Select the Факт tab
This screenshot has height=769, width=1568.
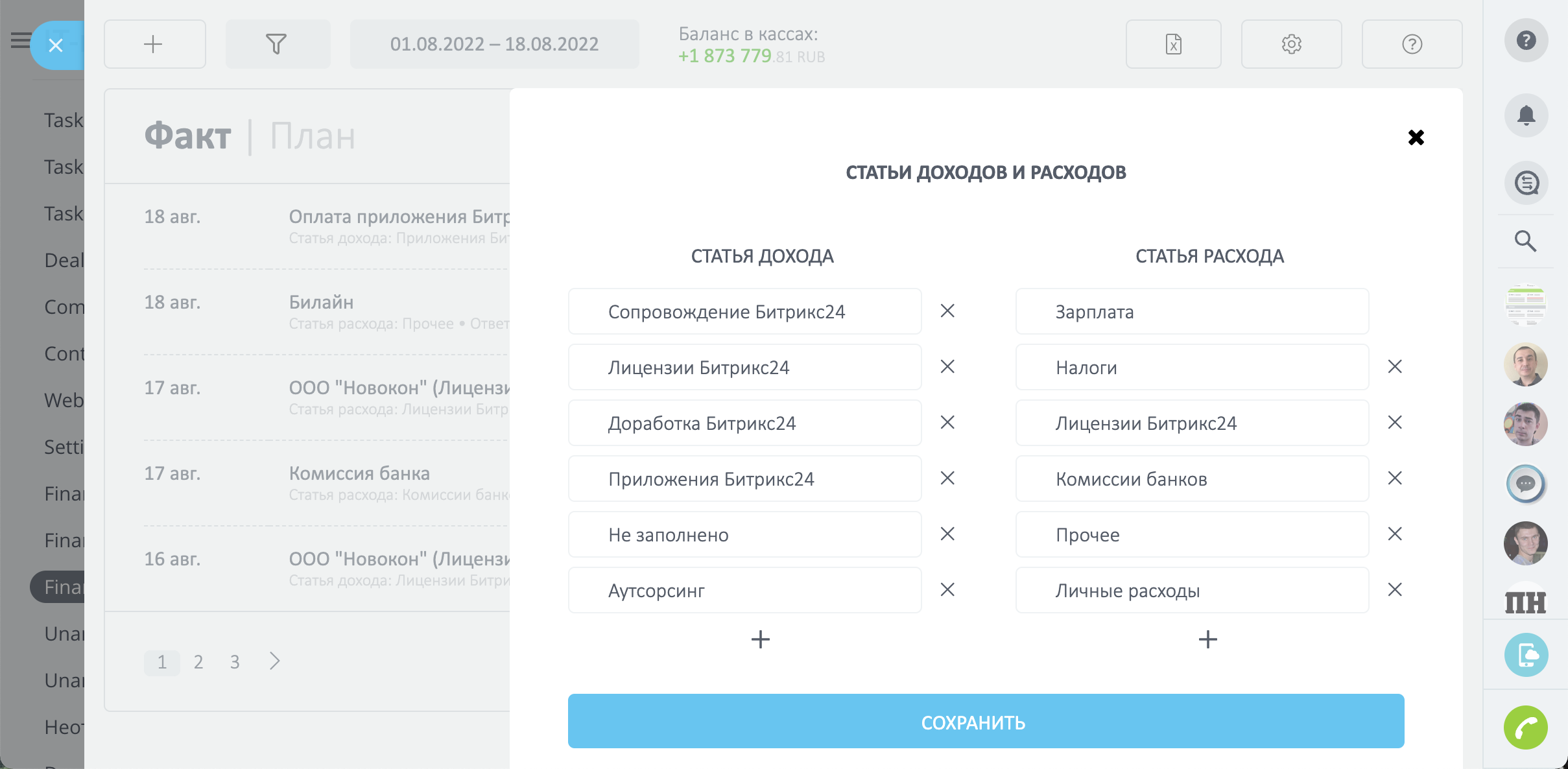click(x=187, y=136)
